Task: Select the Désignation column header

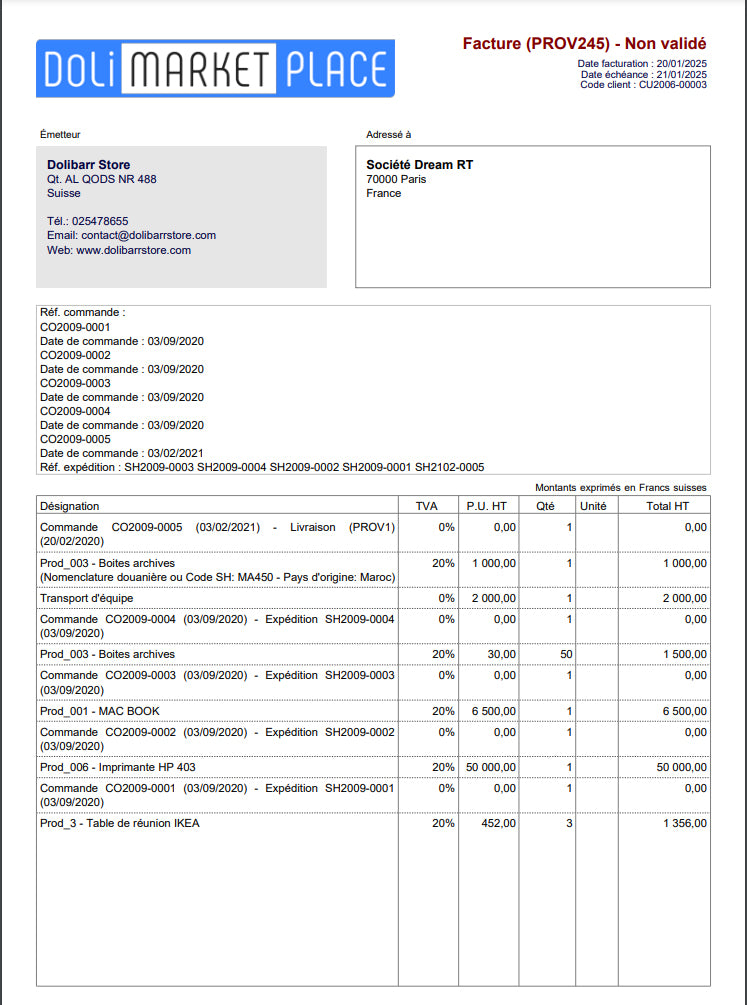Action: coord(70,506)
